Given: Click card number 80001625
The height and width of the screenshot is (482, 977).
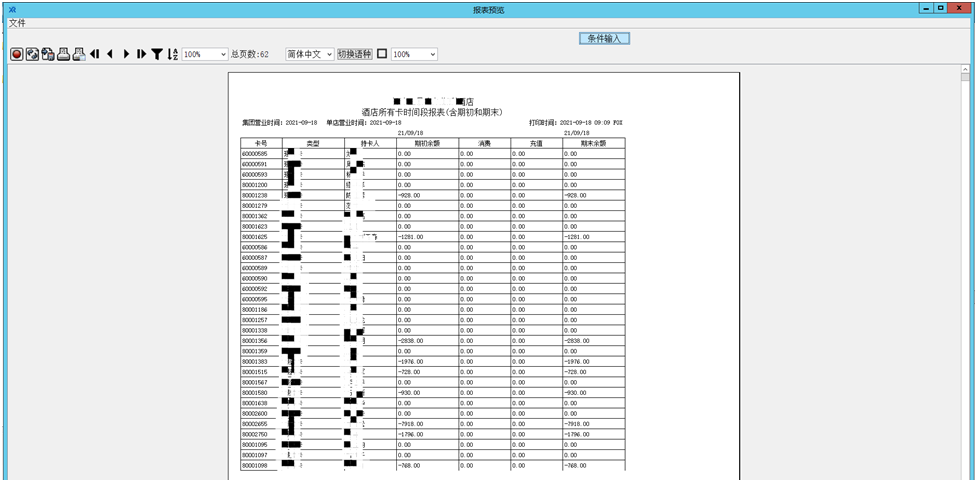Looking at the screenshot, I should pos(254,237).
